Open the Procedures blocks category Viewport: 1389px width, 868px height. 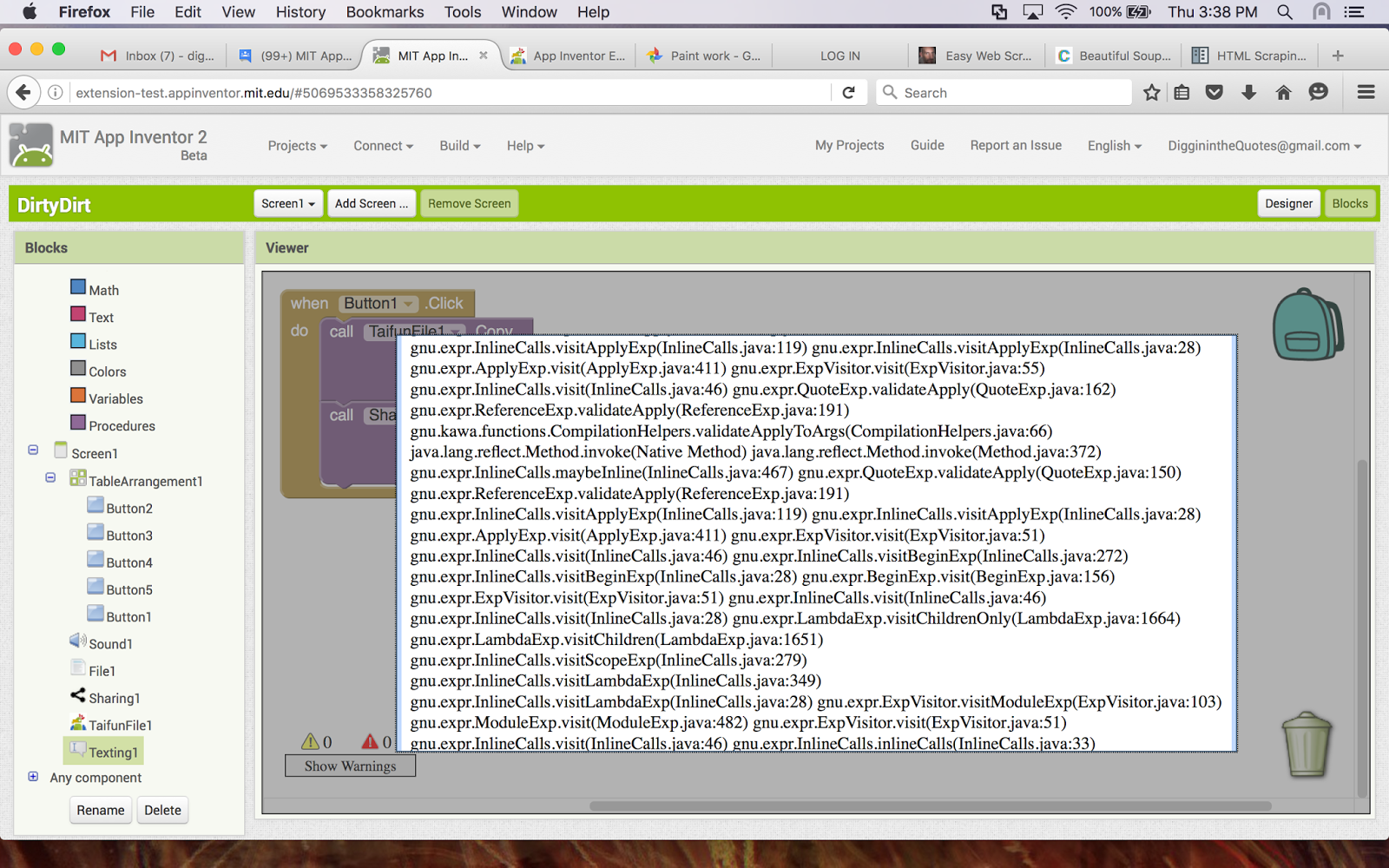pyautogui.click(x=122, y=425)
